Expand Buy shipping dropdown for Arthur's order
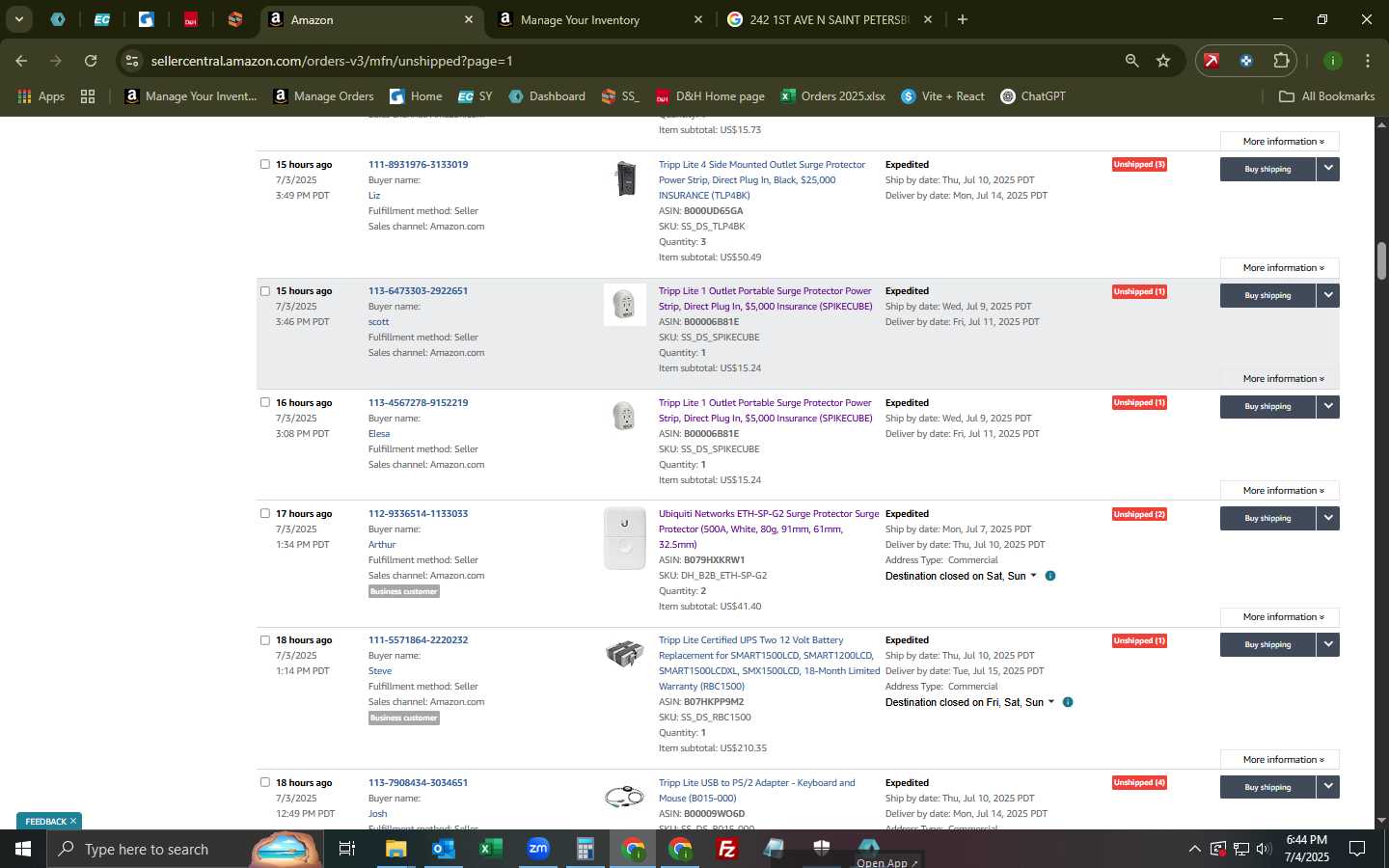 coord(1328,518)
